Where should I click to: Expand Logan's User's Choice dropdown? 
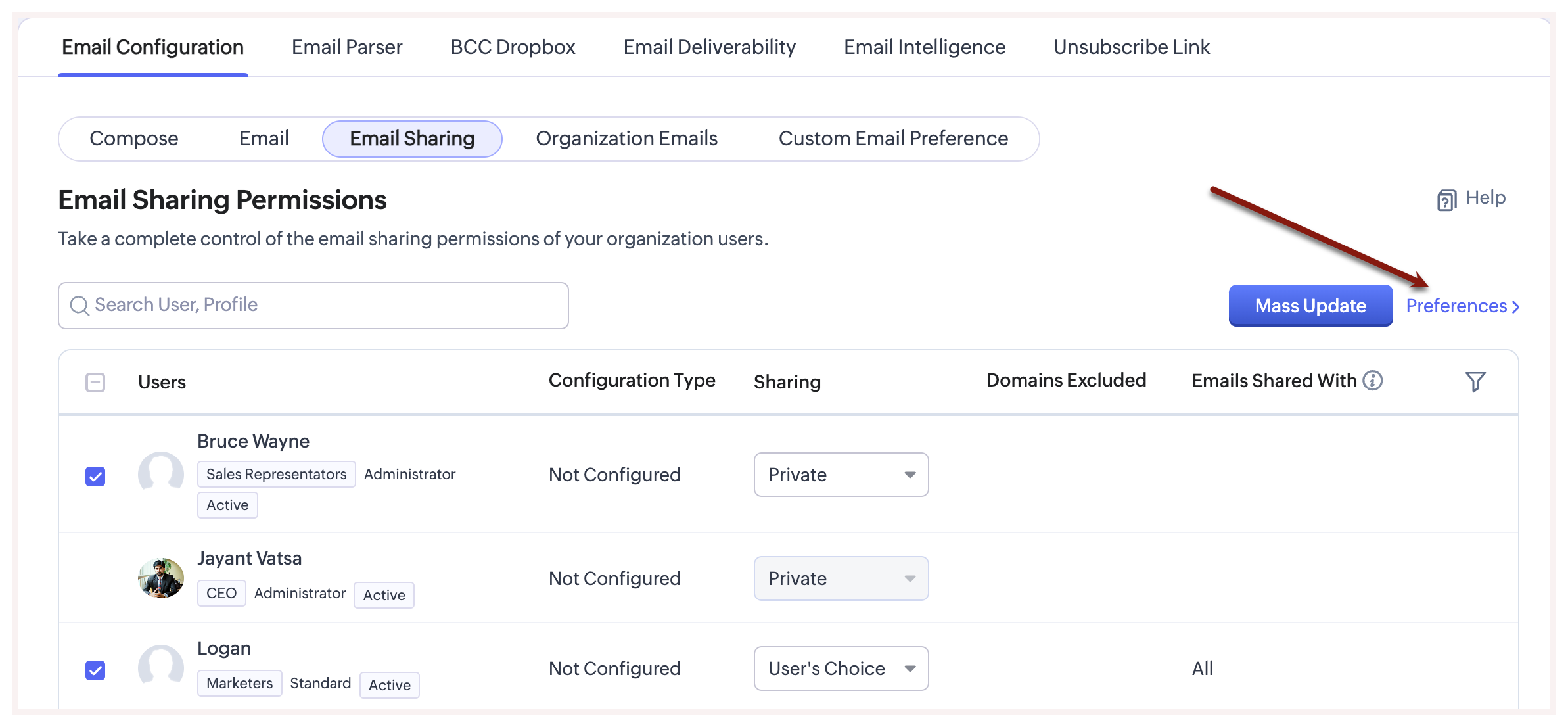click(x=841, y=668)
